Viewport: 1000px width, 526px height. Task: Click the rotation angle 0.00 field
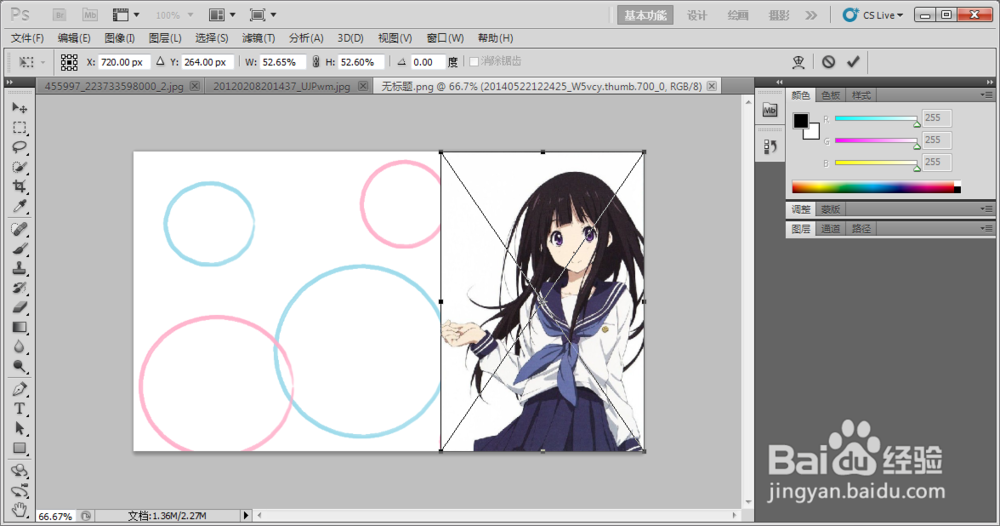tap(427, 62)
